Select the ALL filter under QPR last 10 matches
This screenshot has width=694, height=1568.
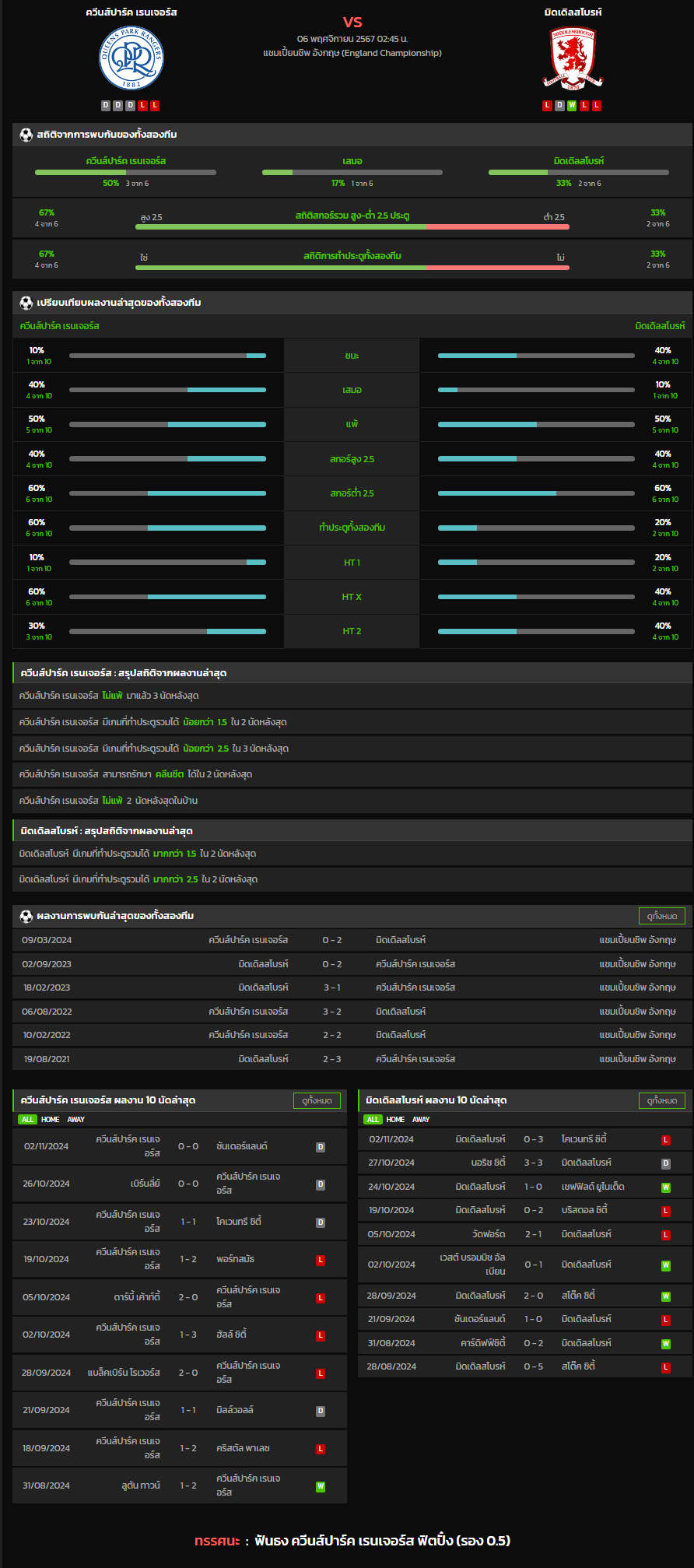[27, 1120]
